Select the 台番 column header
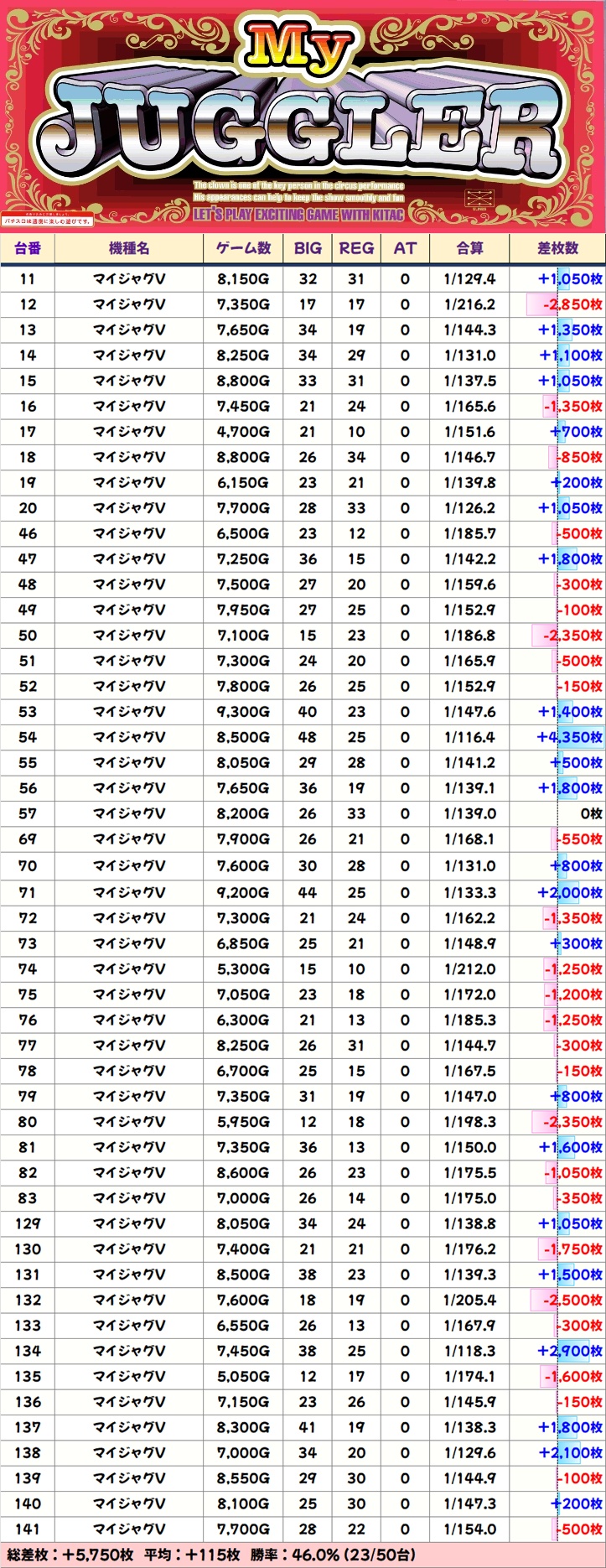This screenshot has height=1568, width=606. pos(28,248)
